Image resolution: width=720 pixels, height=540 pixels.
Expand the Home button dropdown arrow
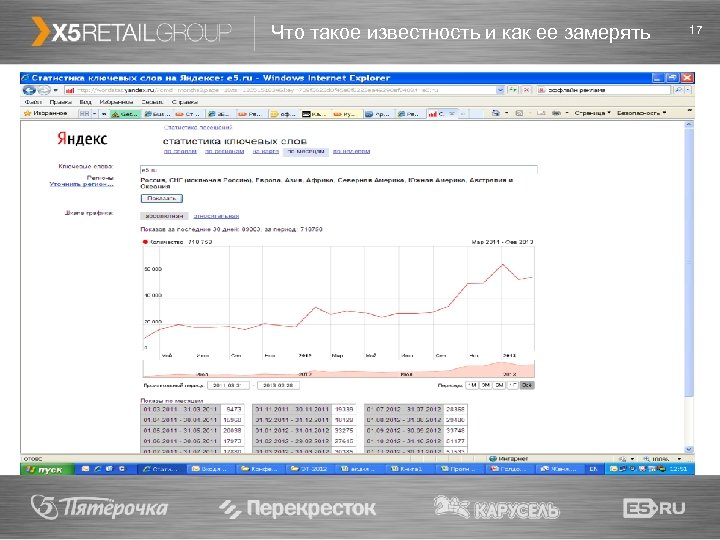506,113
